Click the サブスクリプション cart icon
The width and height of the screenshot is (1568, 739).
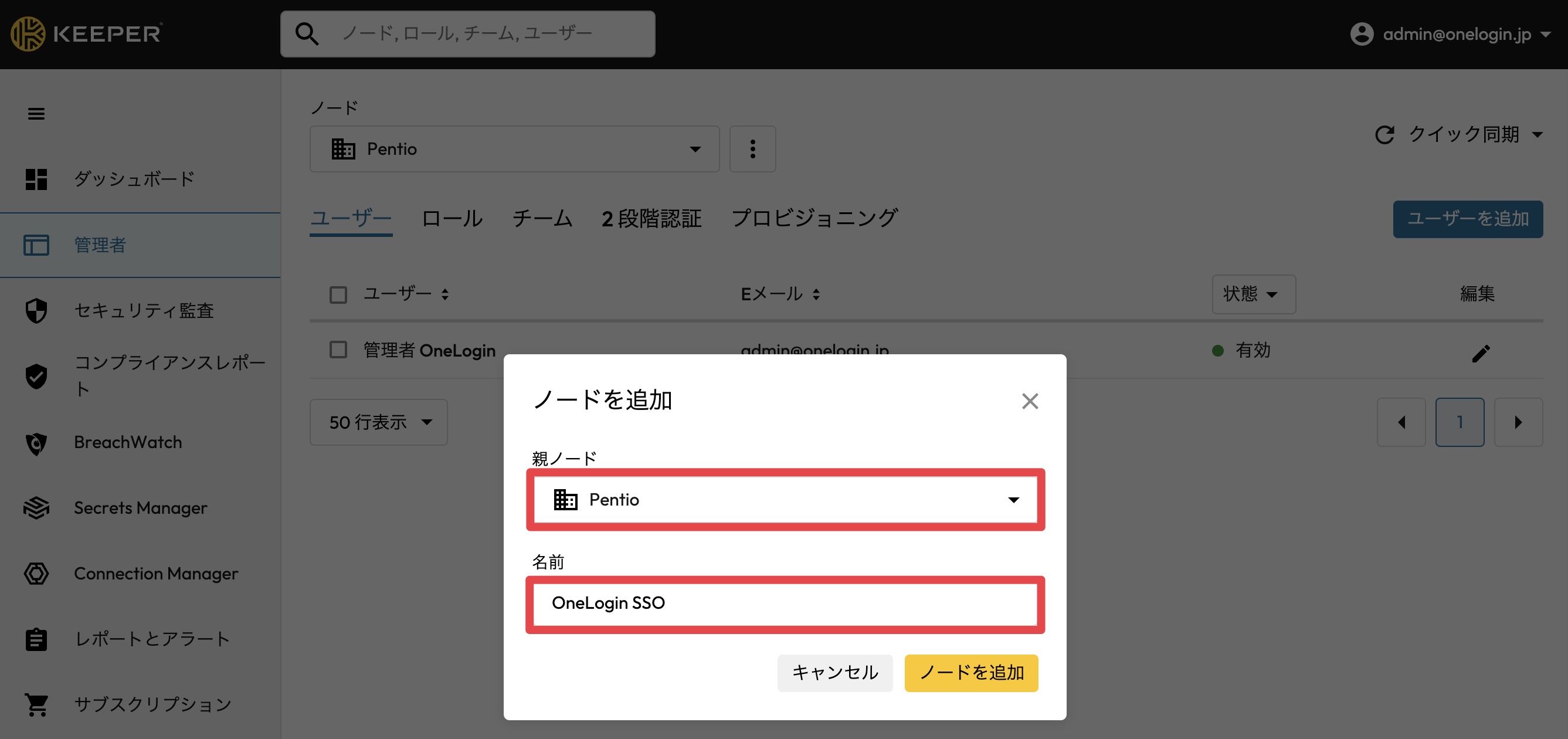pos(36,705)
